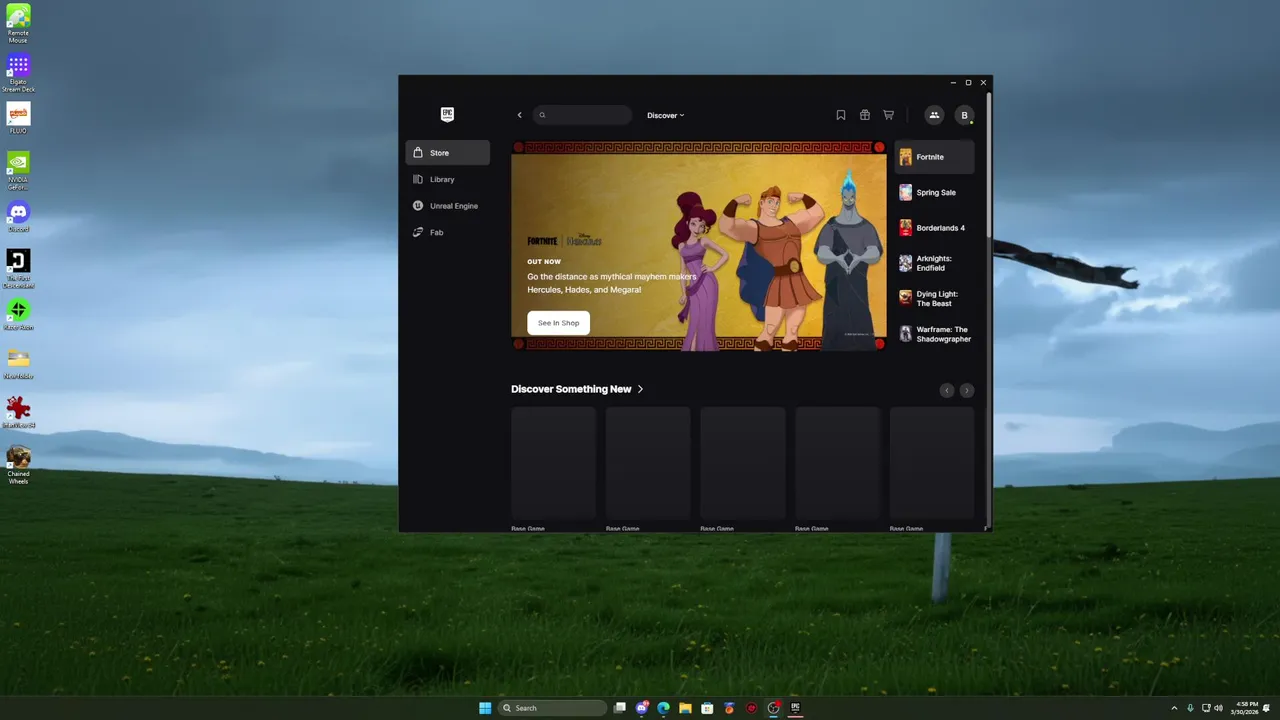Screen dimensions: 1280x720
Task: Open the Store section in sidebar
Action: click(x=447, y=153)
